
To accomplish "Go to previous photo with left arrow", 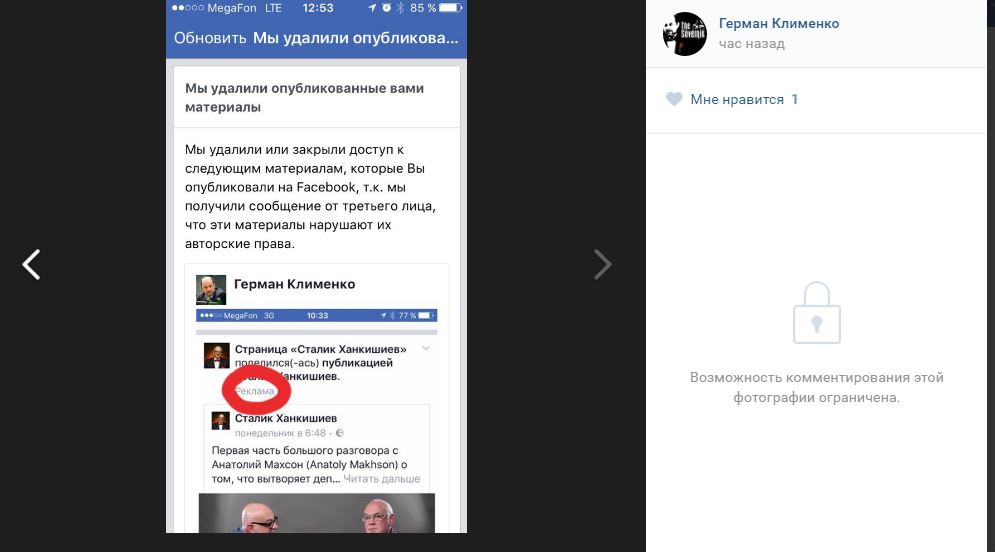I will pos(31,265).
